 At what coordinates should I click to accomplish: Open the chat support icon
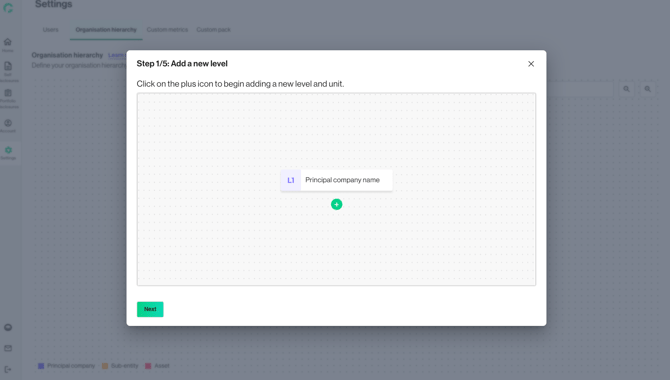click(x=8, y=327)
